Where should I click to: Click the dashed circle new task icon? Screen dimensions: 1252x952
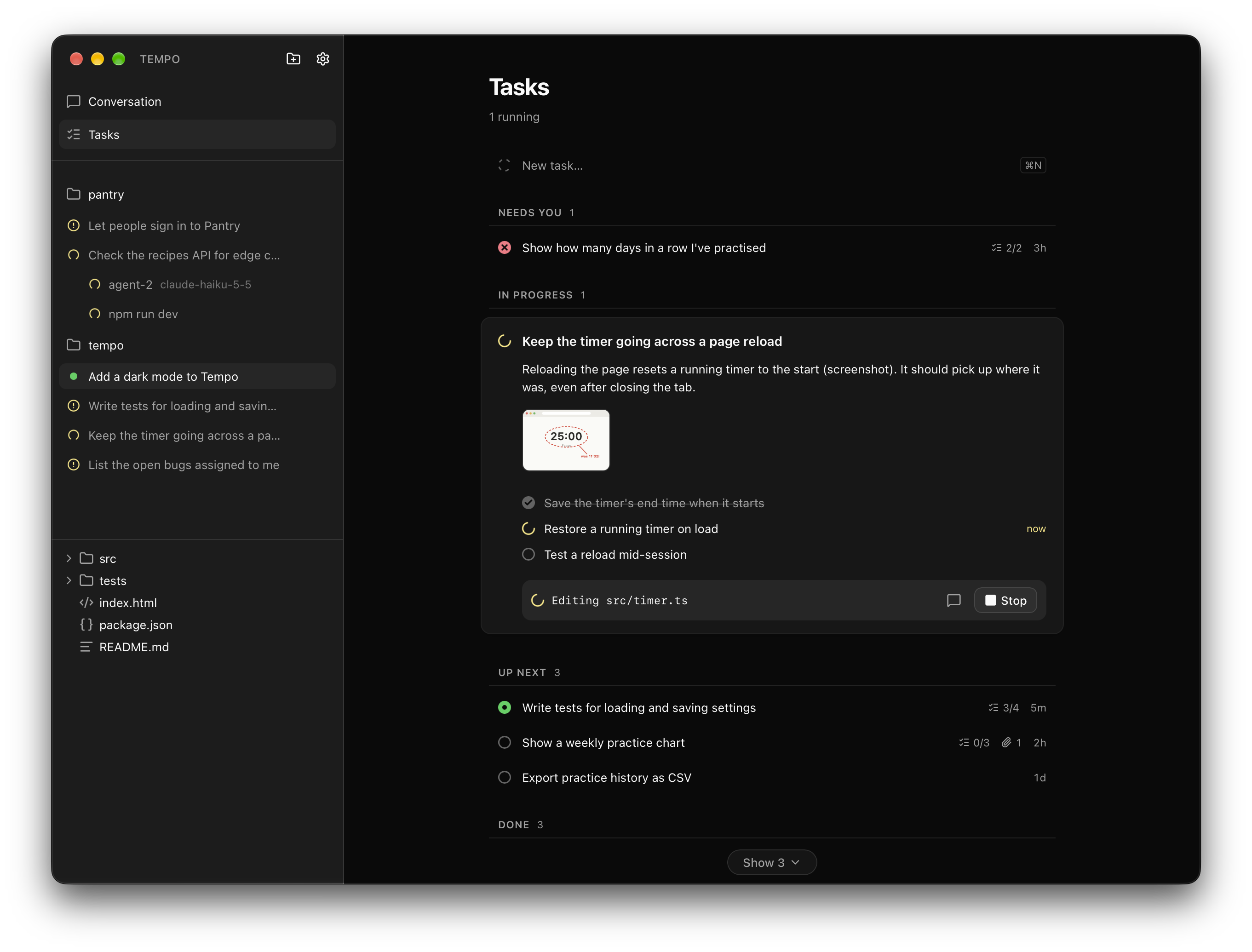coord(504,166)
